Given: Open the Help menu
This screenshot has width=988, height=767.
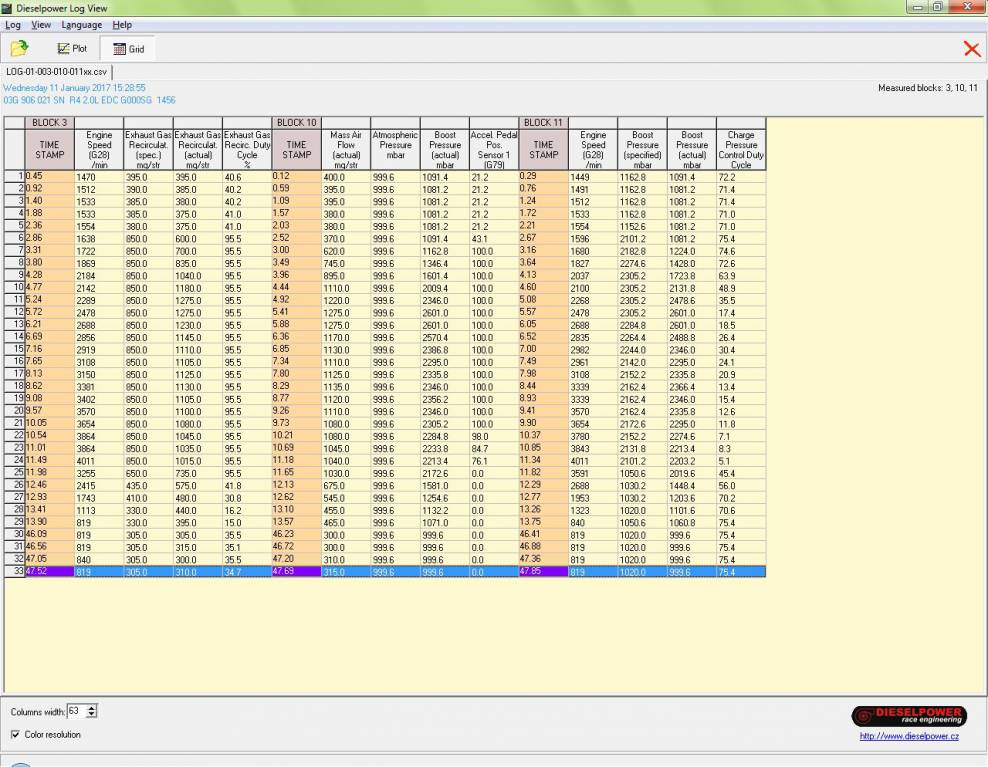Looking at the screenshot, I should pos(122,24).
